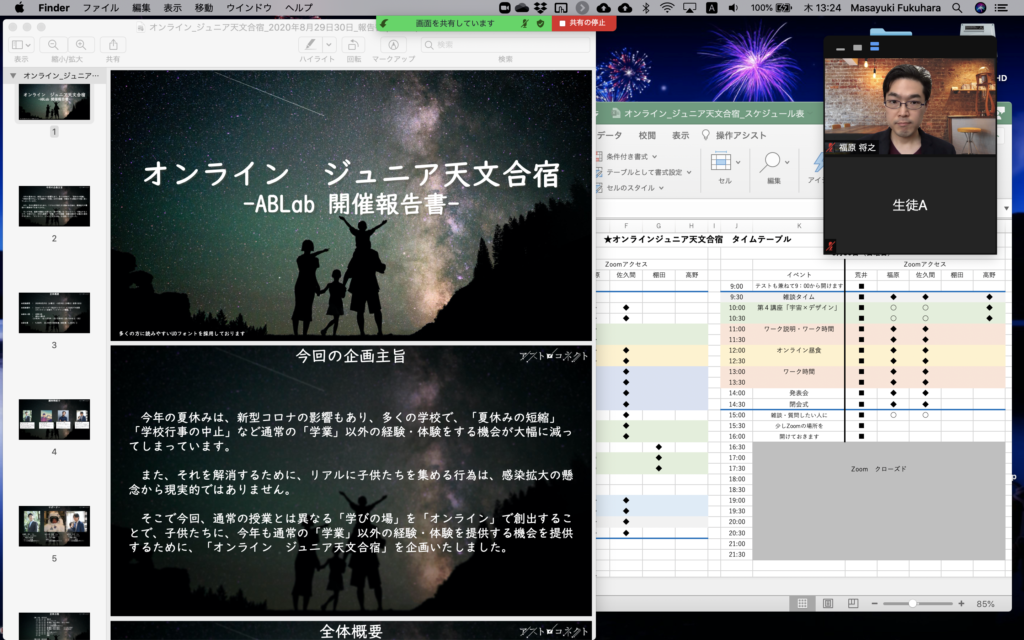This screenshot has width=1024, height=640.
Task: Click the Excel zoom slider handle
Action: coord(912,603)
